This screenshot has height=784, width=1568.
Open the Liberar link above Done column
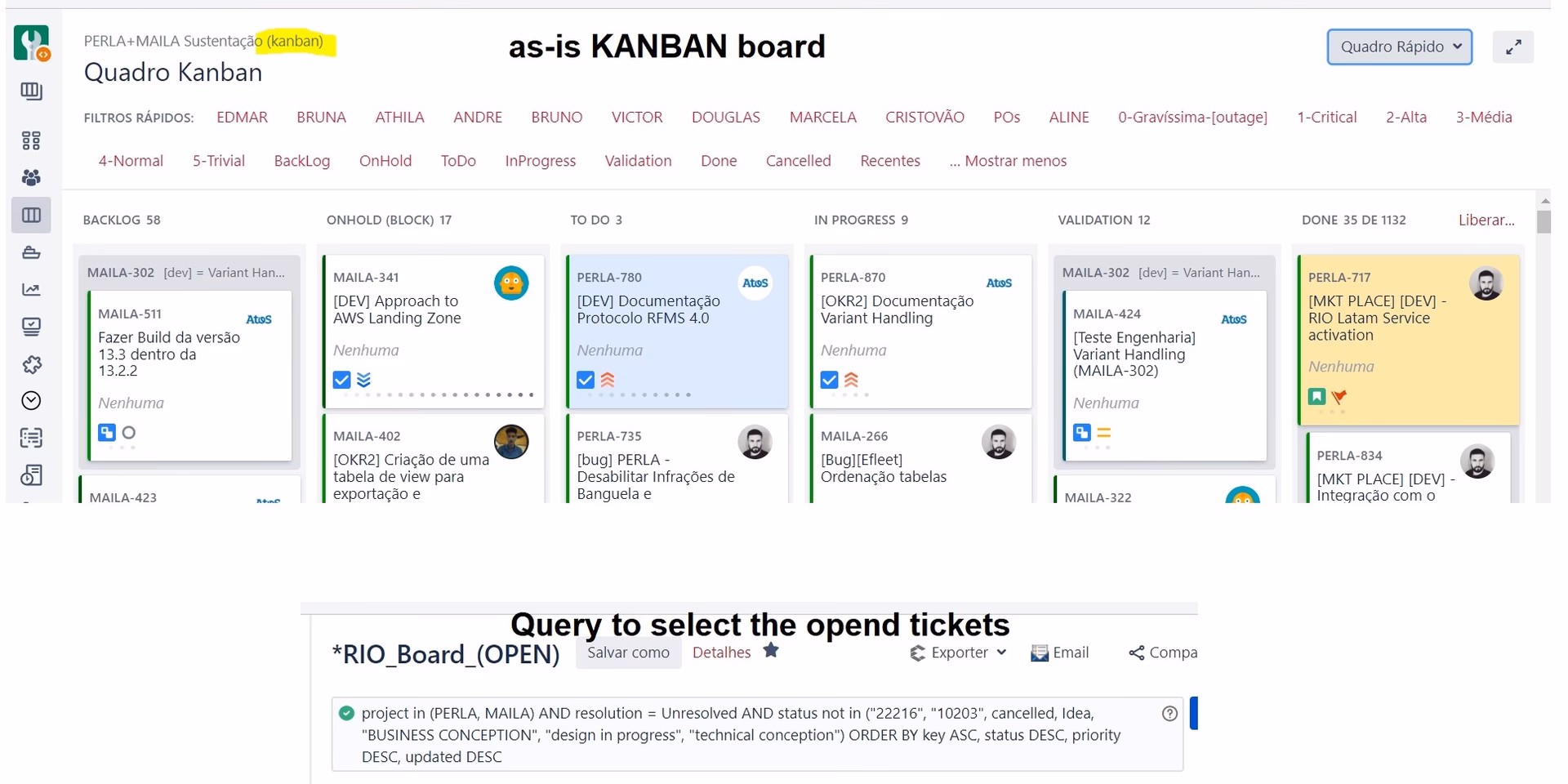1486,220
